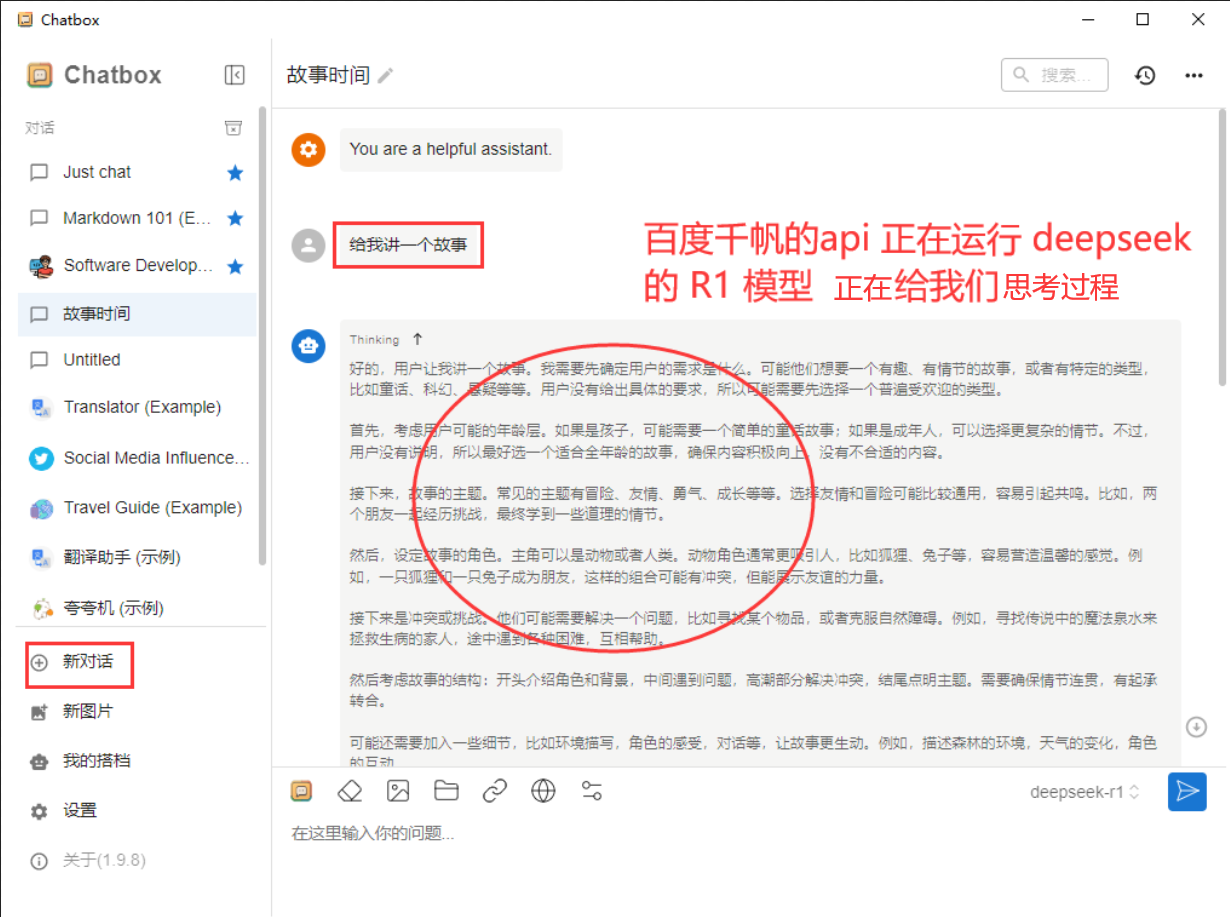
Task: Click the Translator (Example) translate icon
Action: click(x=41, y=408)
